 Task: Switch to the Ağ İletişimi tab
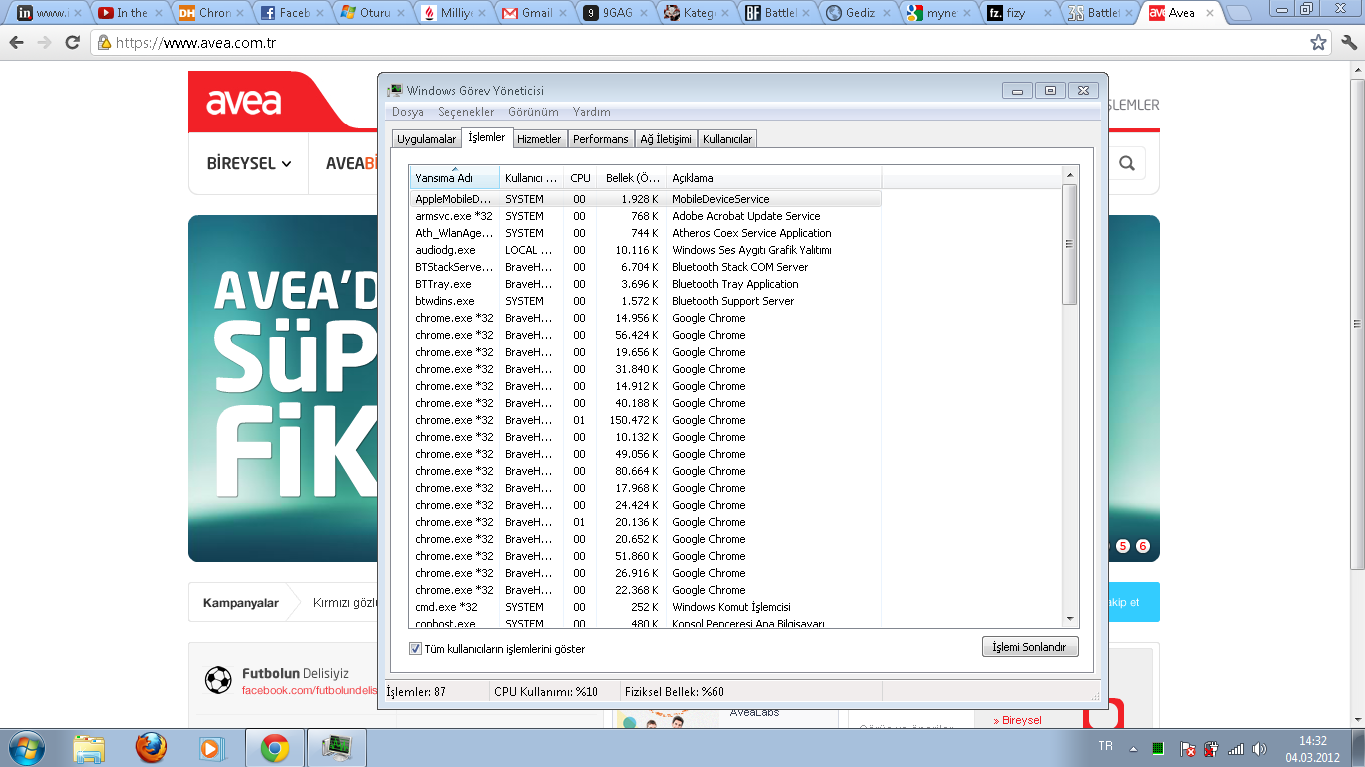(x=666, y=139)
